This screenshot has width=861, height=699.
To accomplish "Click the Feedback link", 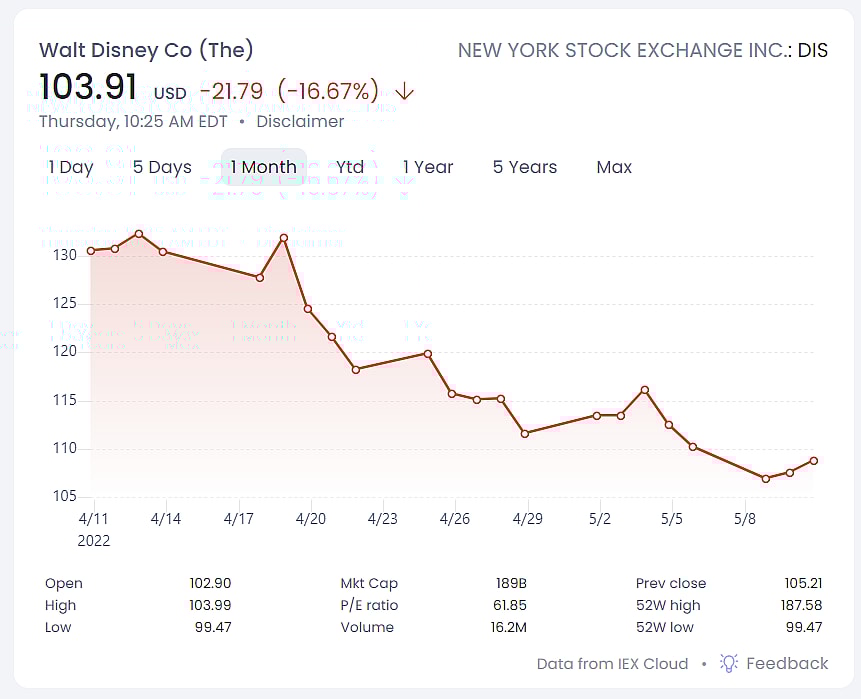I will tap(787, 663).
